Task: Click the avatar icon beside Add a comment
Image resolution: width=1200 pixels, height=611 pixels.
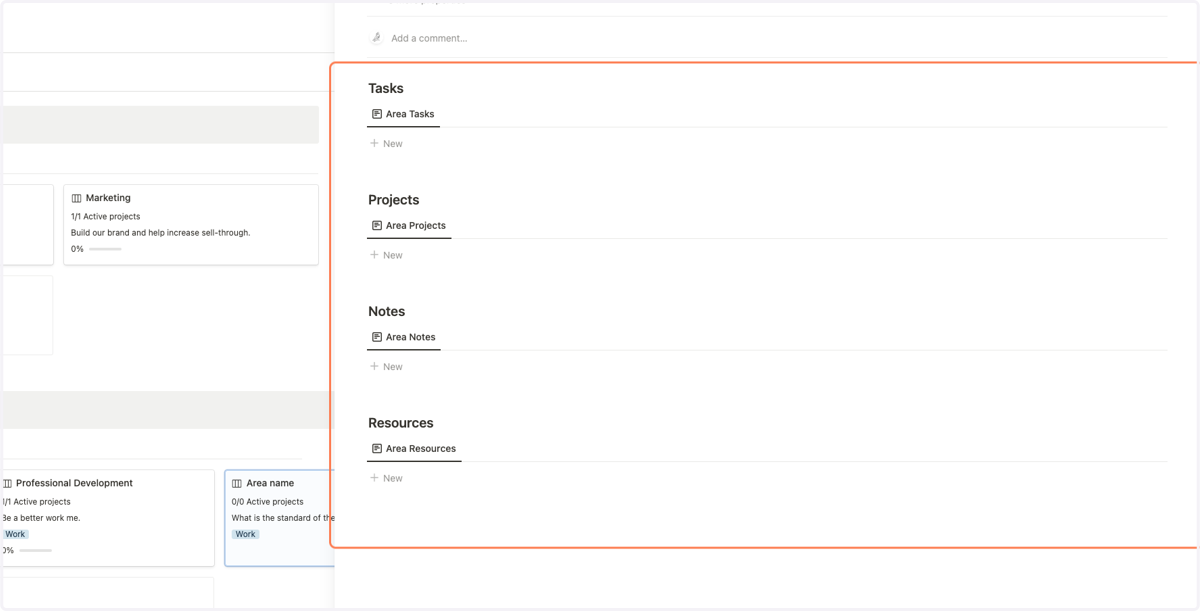Action: click(x=376, y=38)
